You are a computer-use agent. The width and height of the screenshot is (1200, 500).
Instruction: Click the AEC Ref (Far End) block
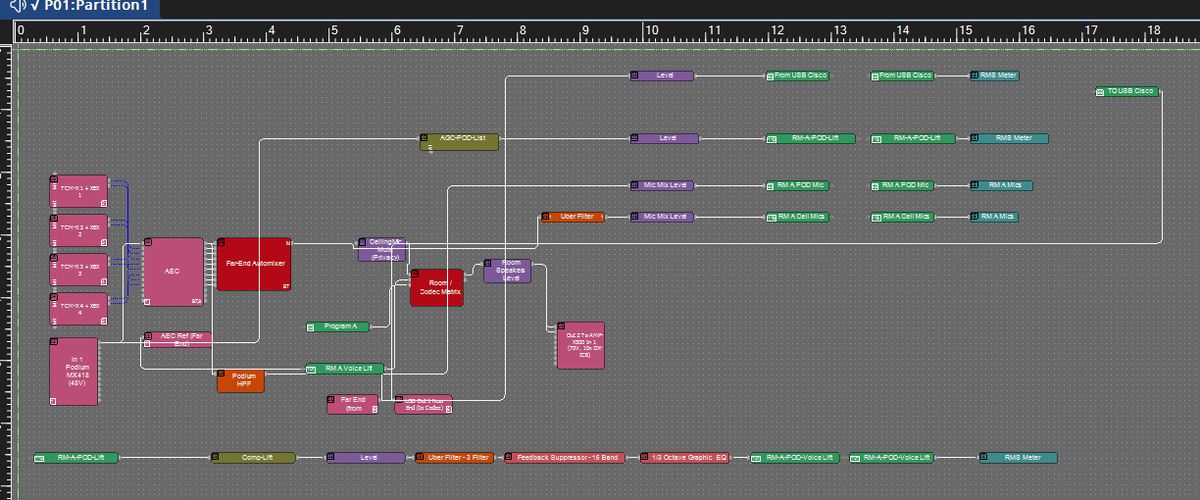178,339
